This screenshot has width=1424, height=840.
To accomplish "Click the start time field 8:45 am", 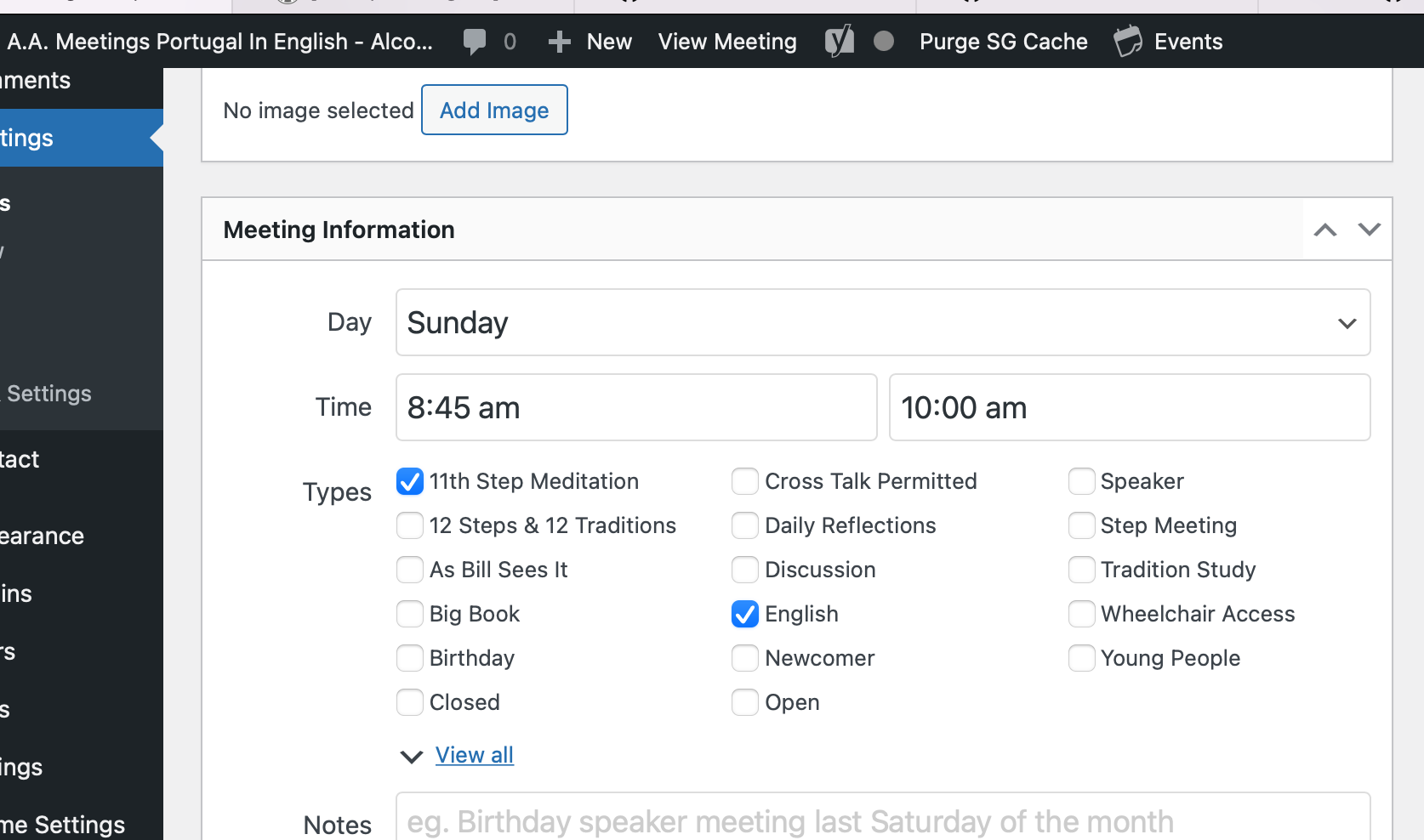I will click(x=636, y=408).
